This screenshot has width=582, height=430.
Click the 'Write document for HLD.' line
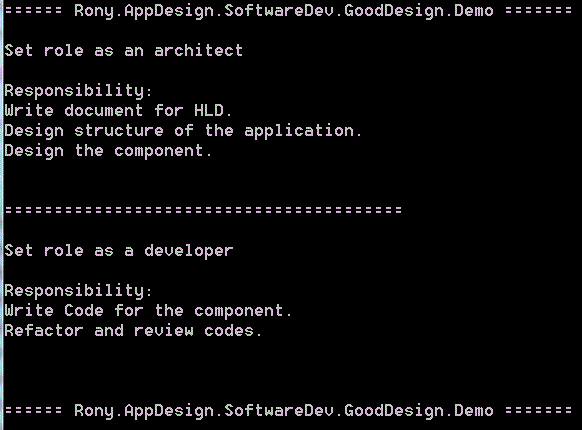[118, 111]
